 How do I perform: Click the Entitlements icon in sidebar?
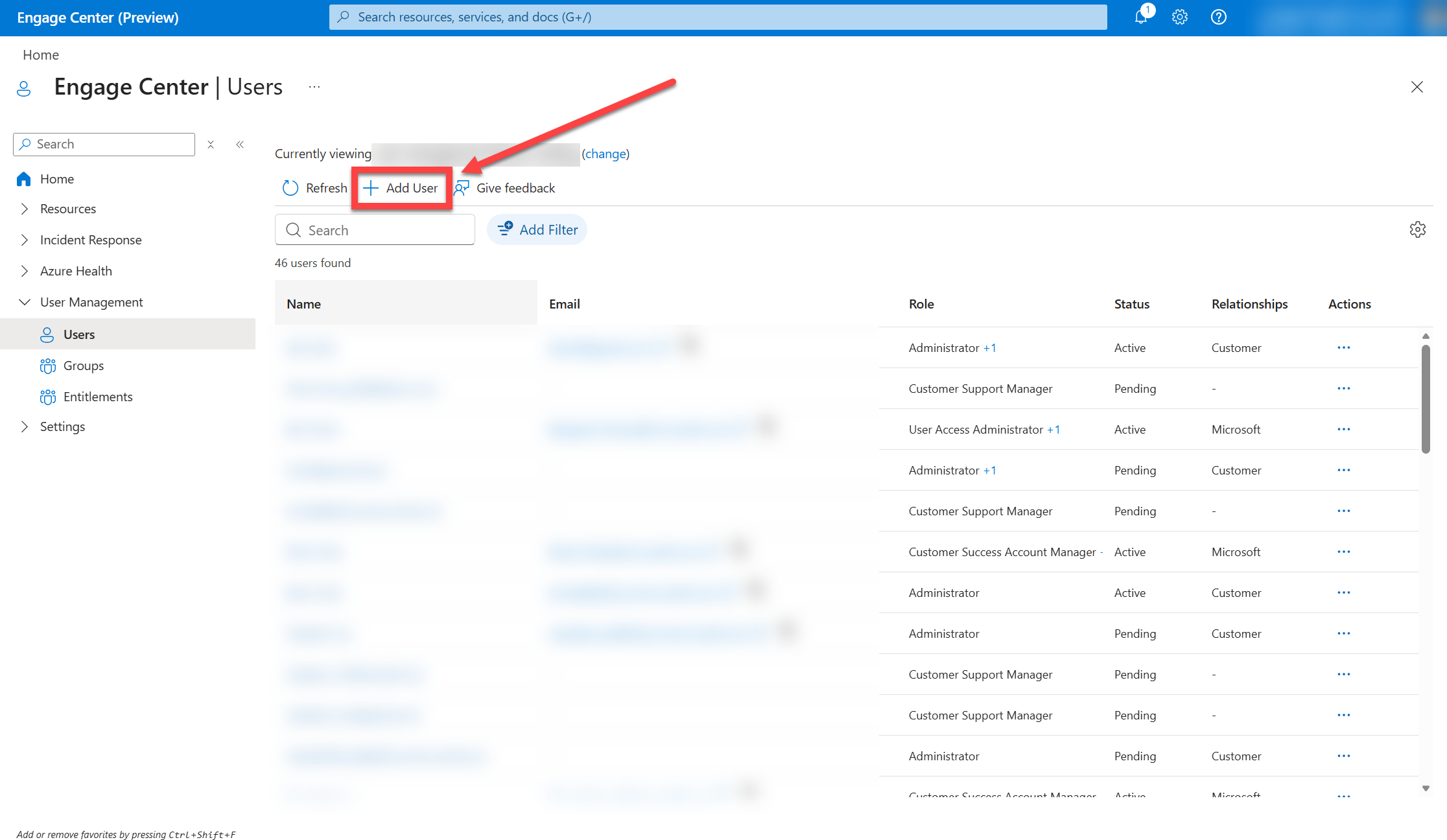click(x=47, y=397)
